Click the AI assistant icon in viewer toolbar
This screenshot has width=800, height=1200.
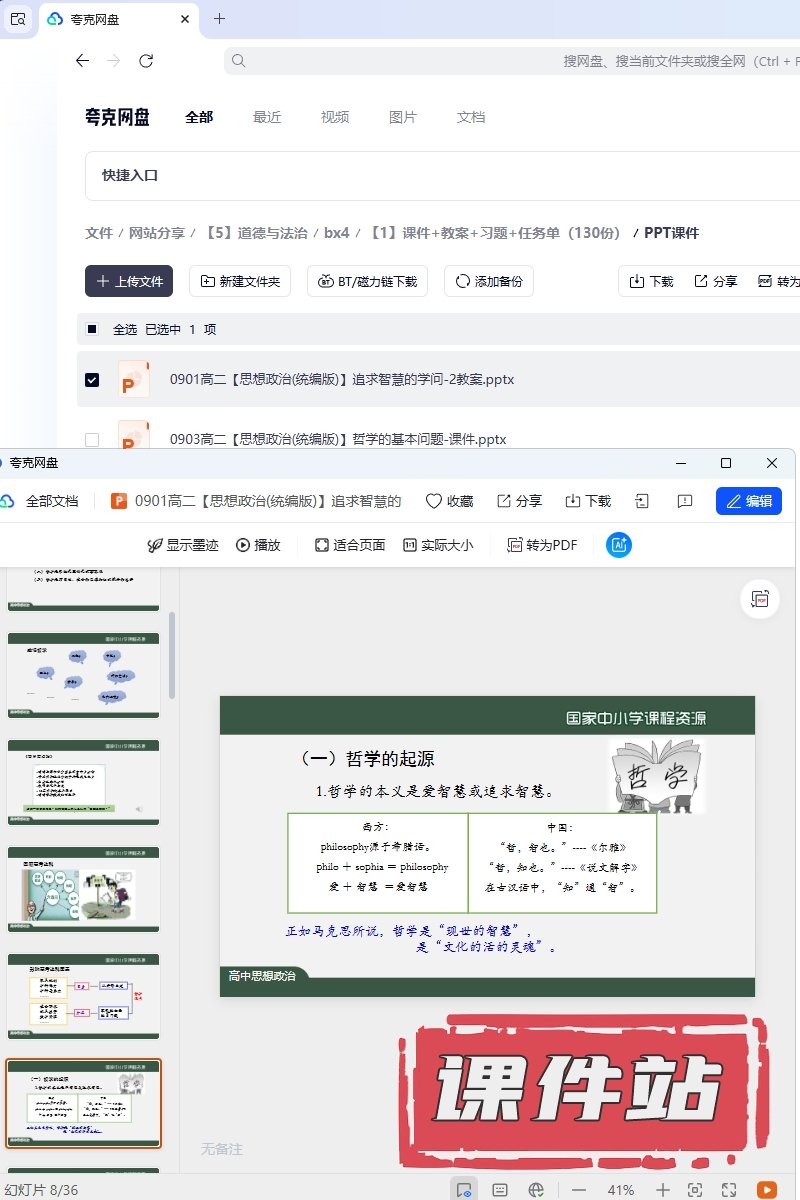pos(619,545)
